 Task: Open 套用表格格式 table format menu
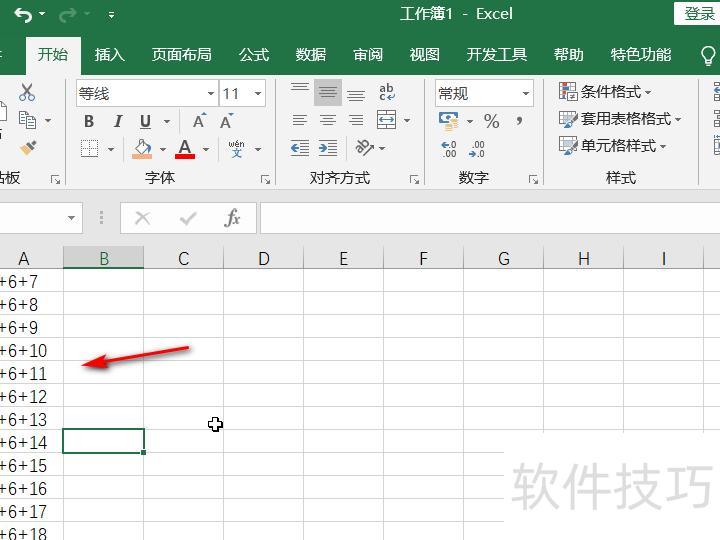620,118
